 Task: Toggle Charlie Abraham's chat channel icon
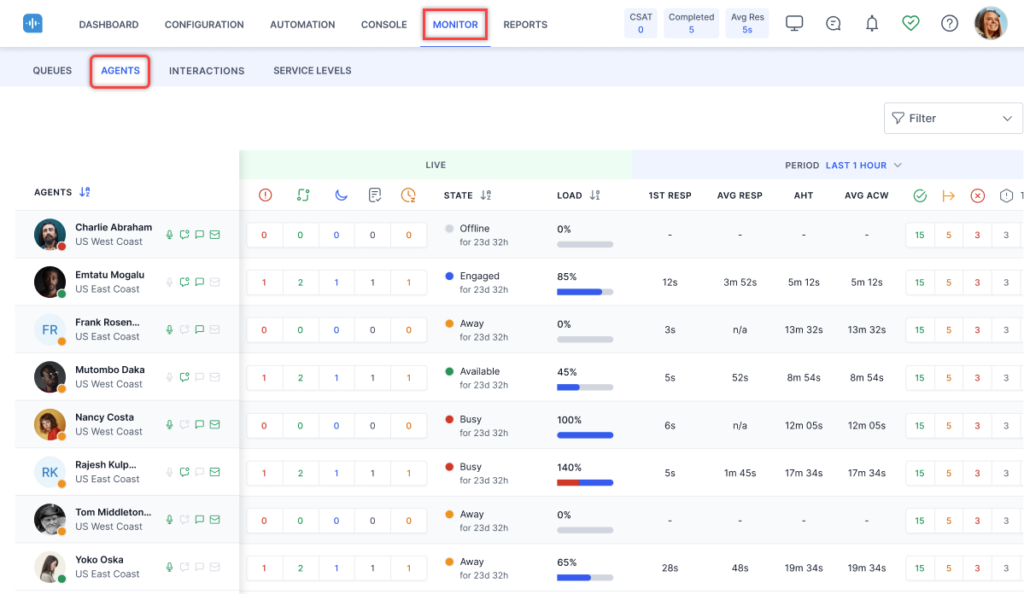click(x=198, y=234)
